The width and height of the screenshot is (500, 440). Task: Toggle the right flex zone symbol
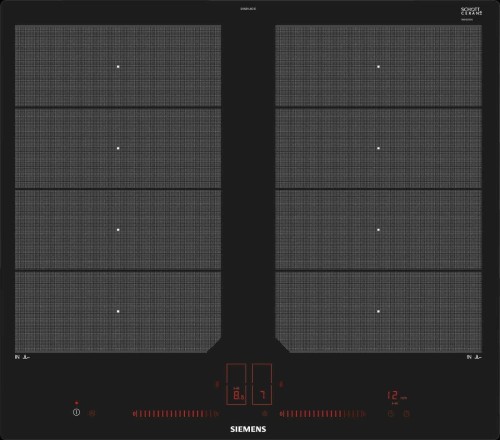coord(282,384)
